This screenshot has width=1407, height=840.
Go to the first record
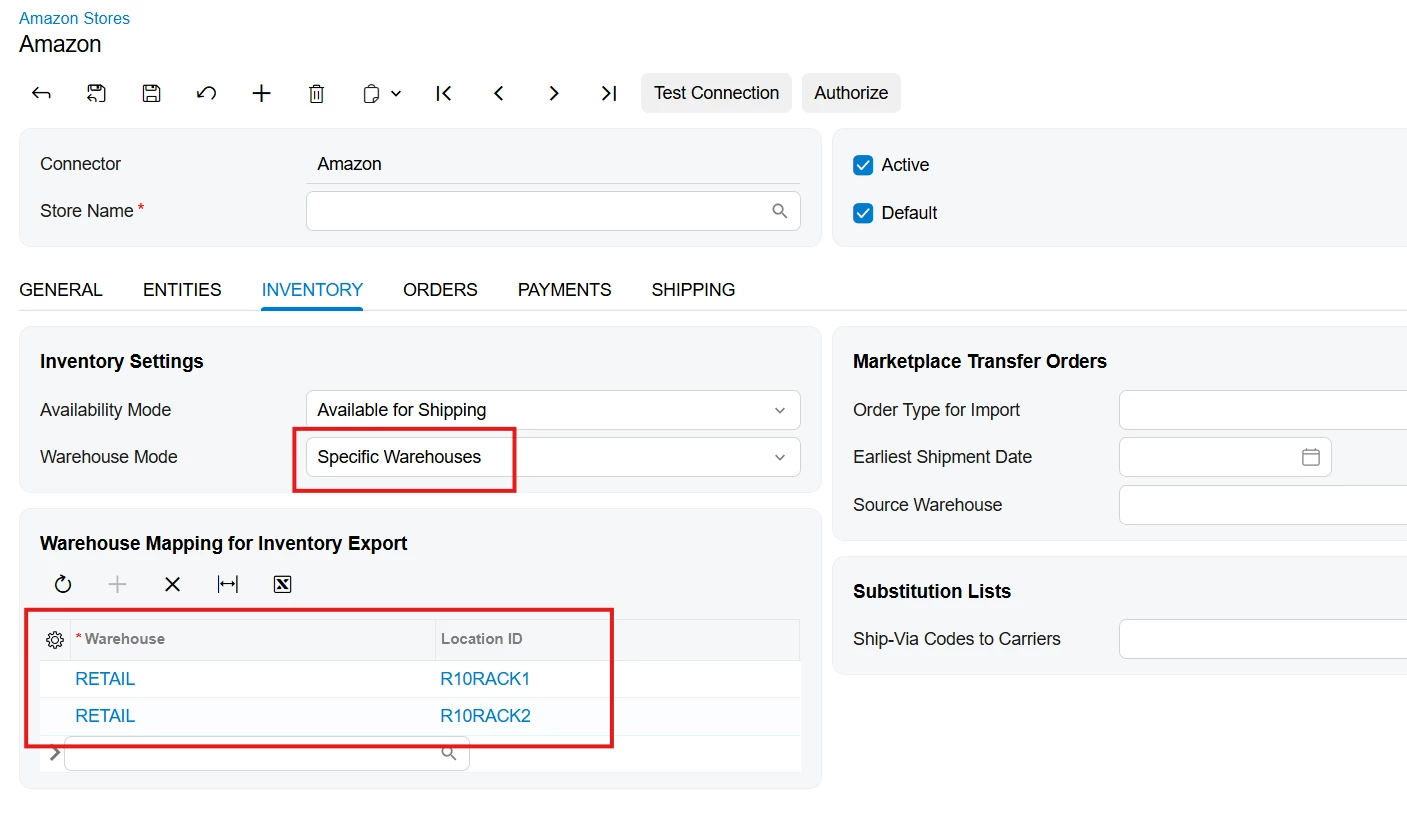(x=444, y=93)
